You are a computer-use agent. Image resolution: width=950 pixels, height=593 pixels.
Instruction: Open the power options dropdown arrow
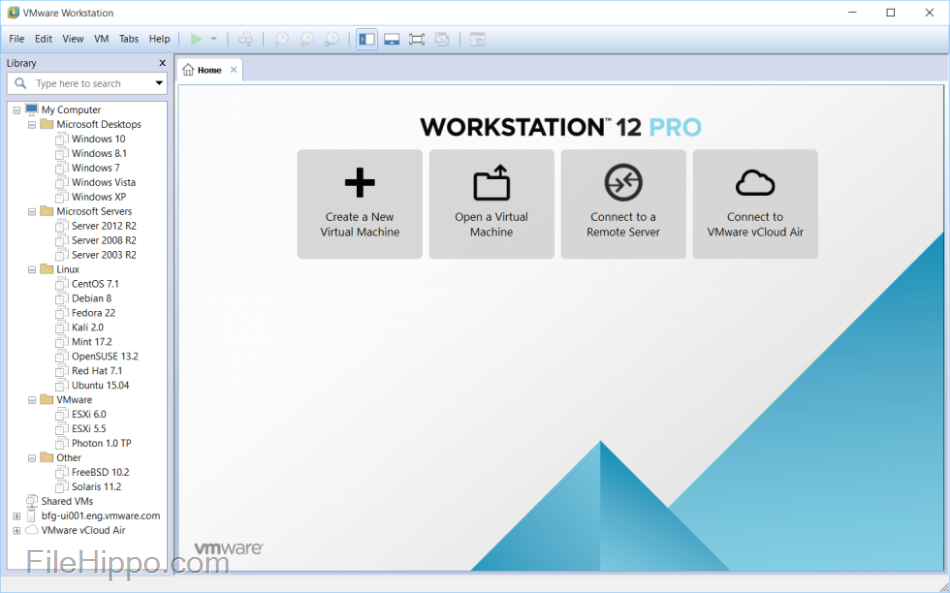pos(213,39)
